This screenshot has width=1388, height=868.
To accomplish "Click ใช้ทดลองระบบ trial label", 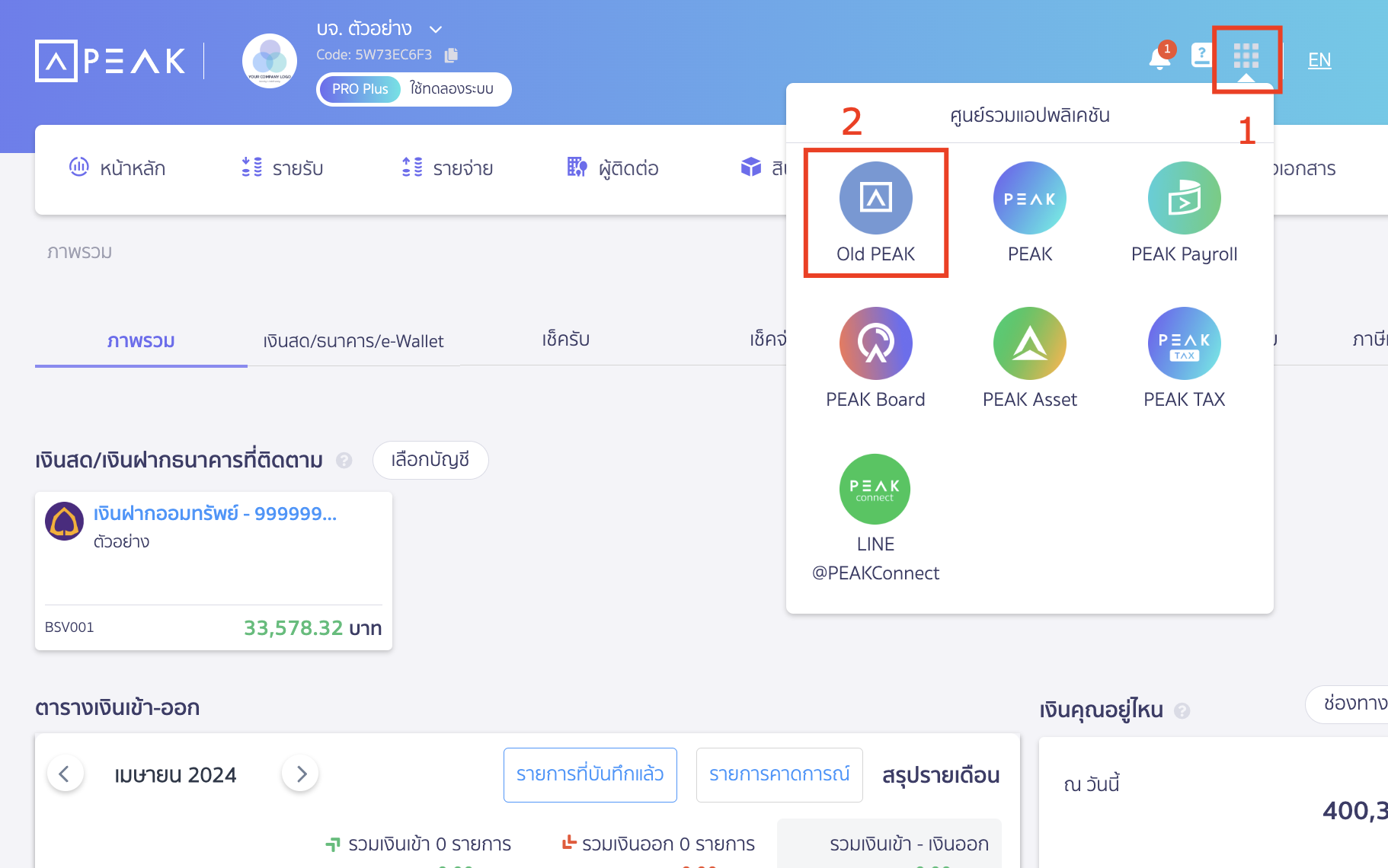I will 452,89.
